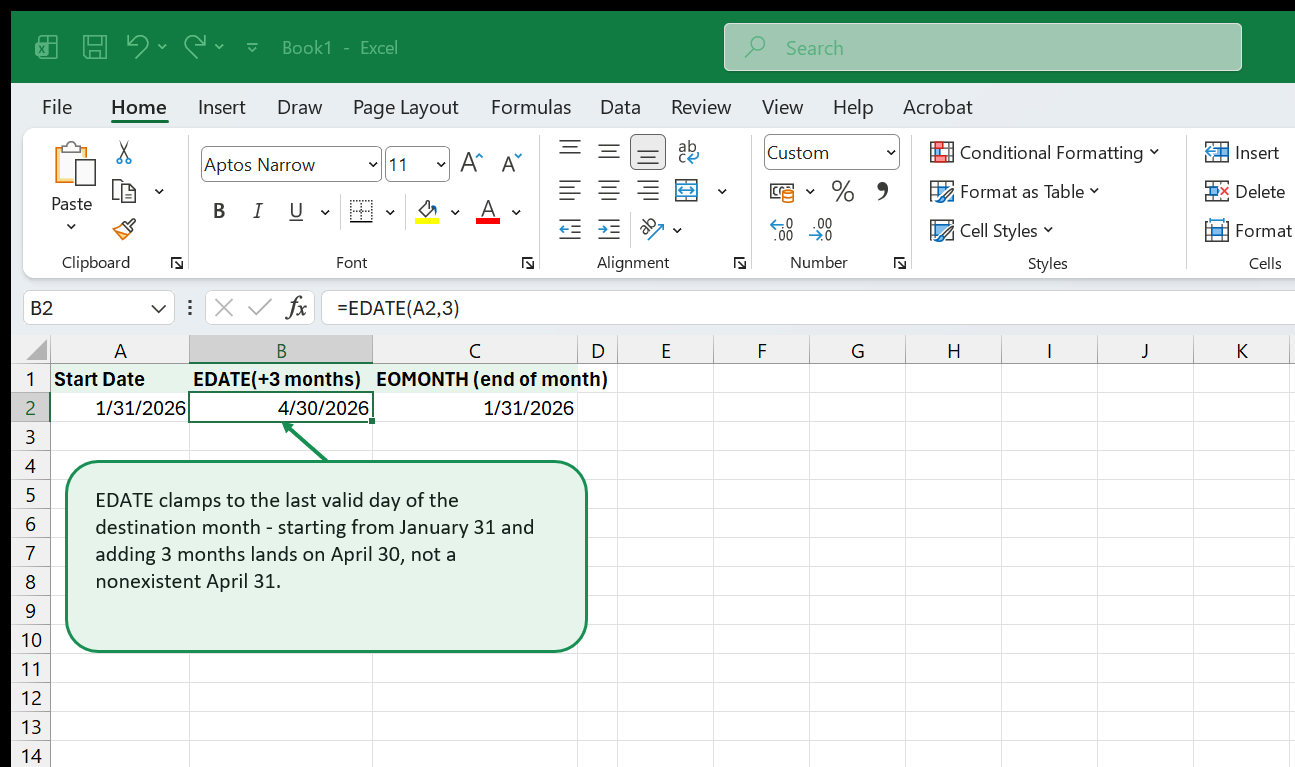Image resolution: width=1295 pixels, height=767 pixels.
Task: Switch to the Page Layout tab
Action: (x=405, y=107)
